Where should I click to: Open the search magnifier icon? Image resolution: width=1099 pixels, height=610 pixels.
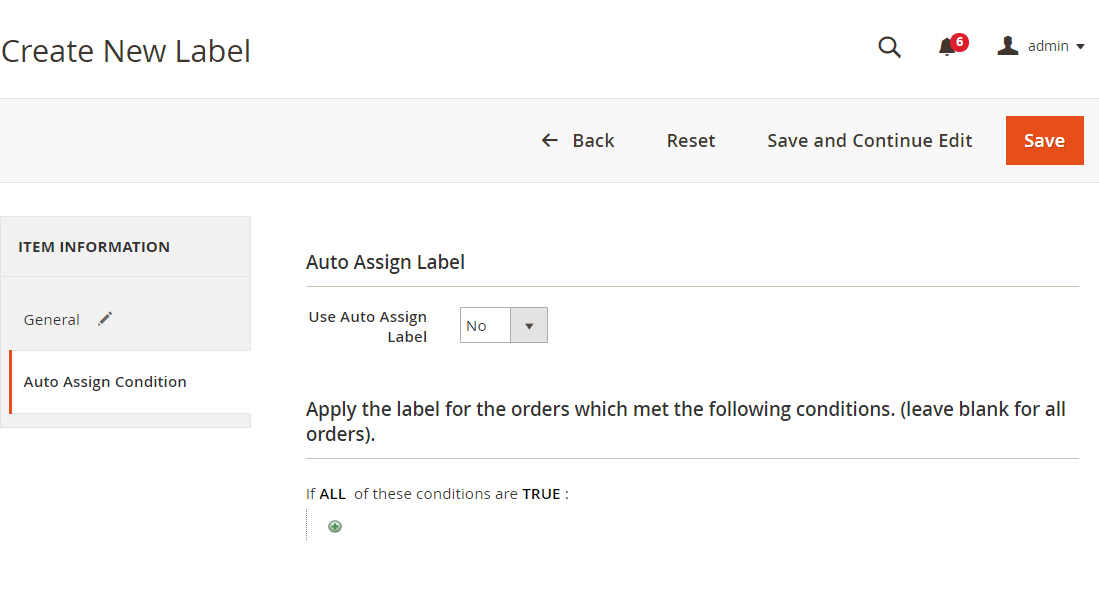coord(889,47)
